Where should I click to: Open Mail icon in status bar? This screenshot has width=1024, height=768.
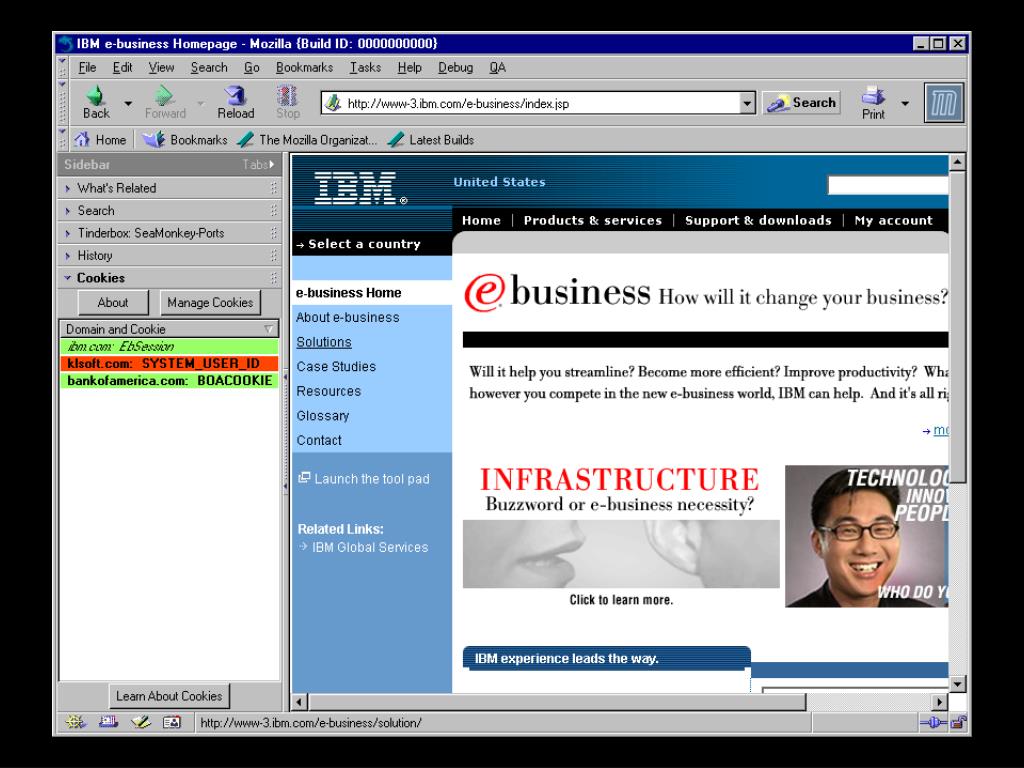[x=108, y=722]
